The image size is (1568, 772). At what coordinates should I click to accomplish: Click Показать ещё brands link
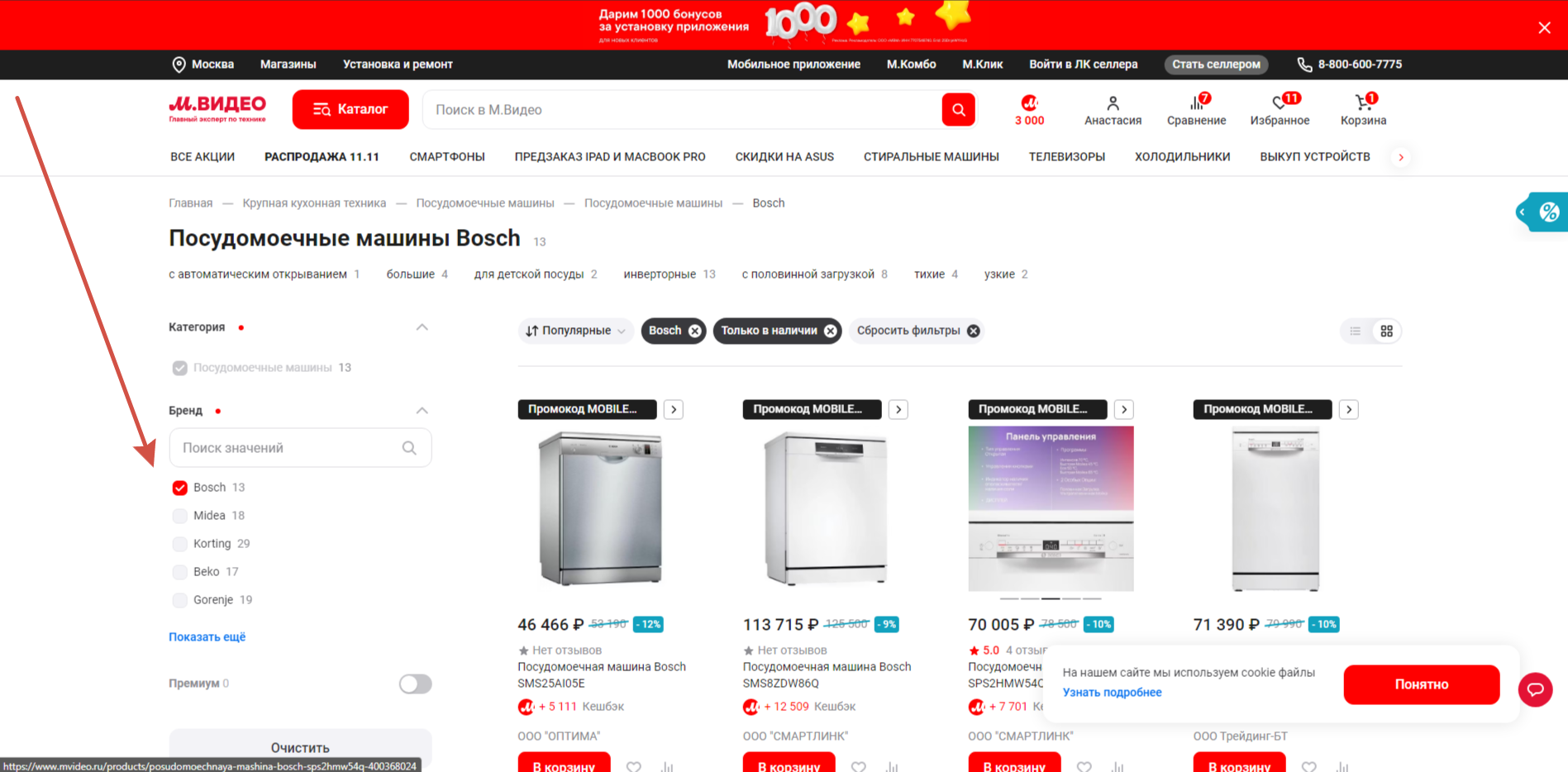207,636
